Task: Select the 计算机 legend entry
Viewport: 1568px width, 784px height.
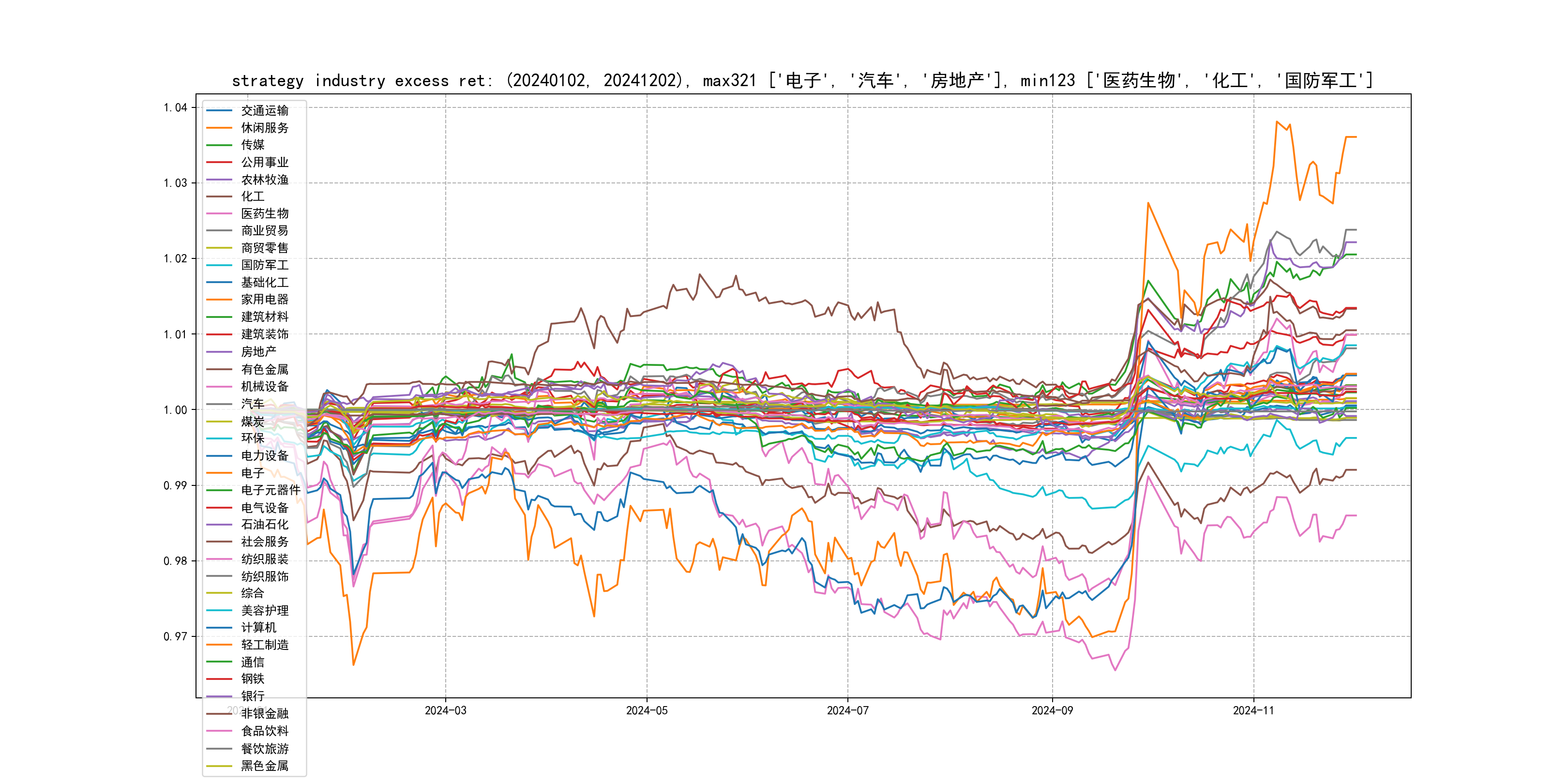Action: [258, 627]
